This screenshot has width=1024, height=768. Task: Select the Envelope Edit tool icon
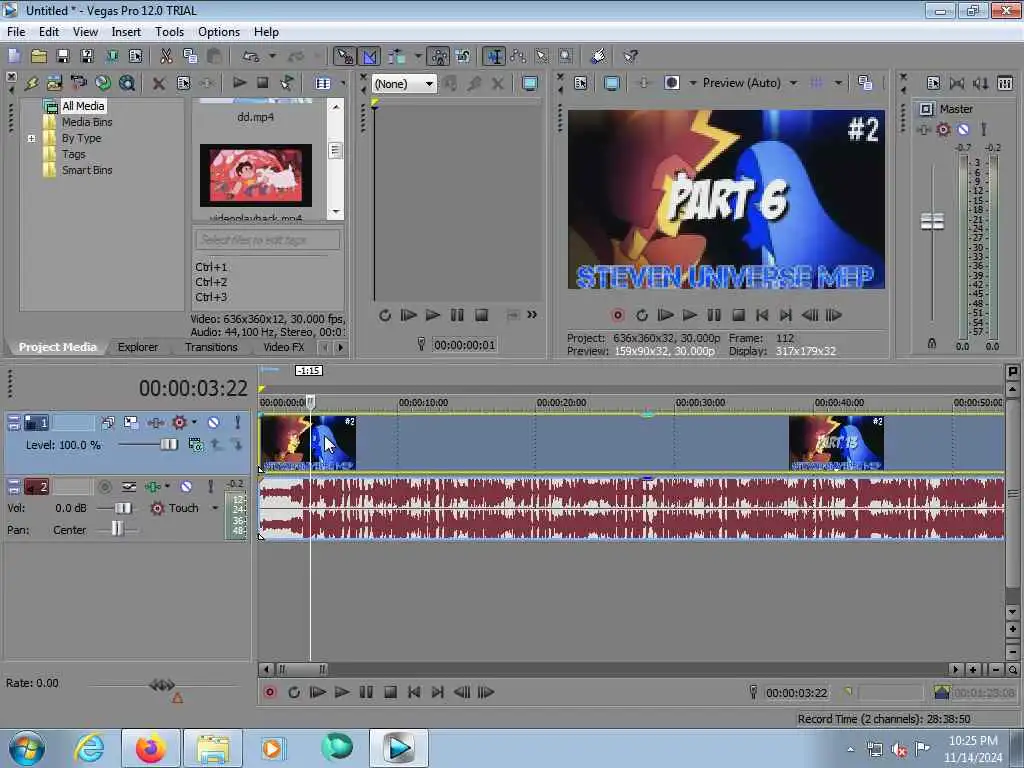click(519, 57)
